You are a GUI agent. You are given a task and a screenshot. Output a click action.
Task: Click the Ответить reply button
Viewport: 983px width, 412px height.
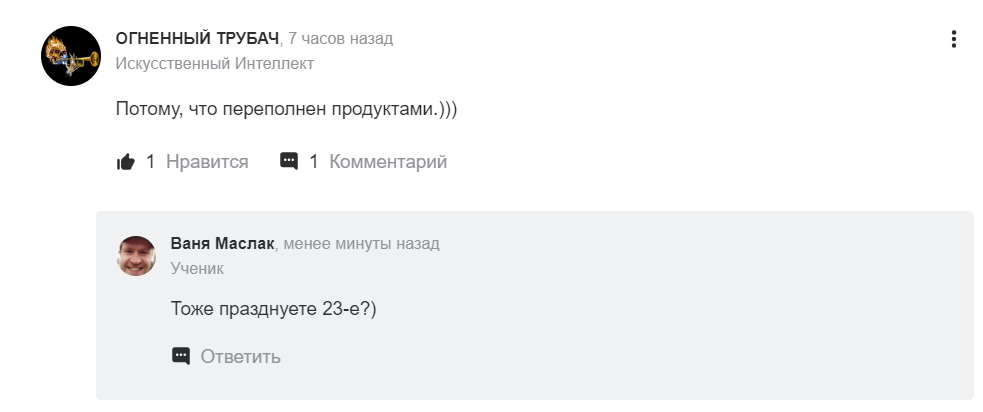point(240,357)
